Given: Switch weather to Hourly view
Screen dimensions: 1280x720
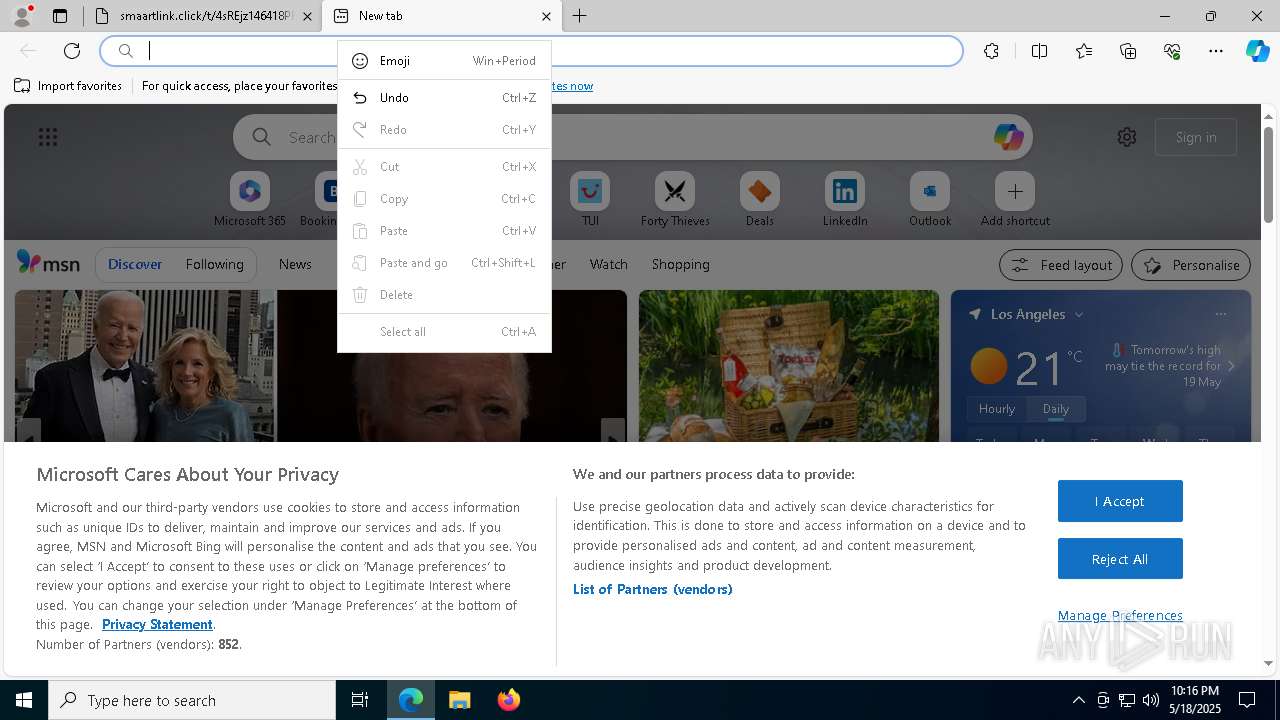Looking at the screenshot, I should (997, 408).
